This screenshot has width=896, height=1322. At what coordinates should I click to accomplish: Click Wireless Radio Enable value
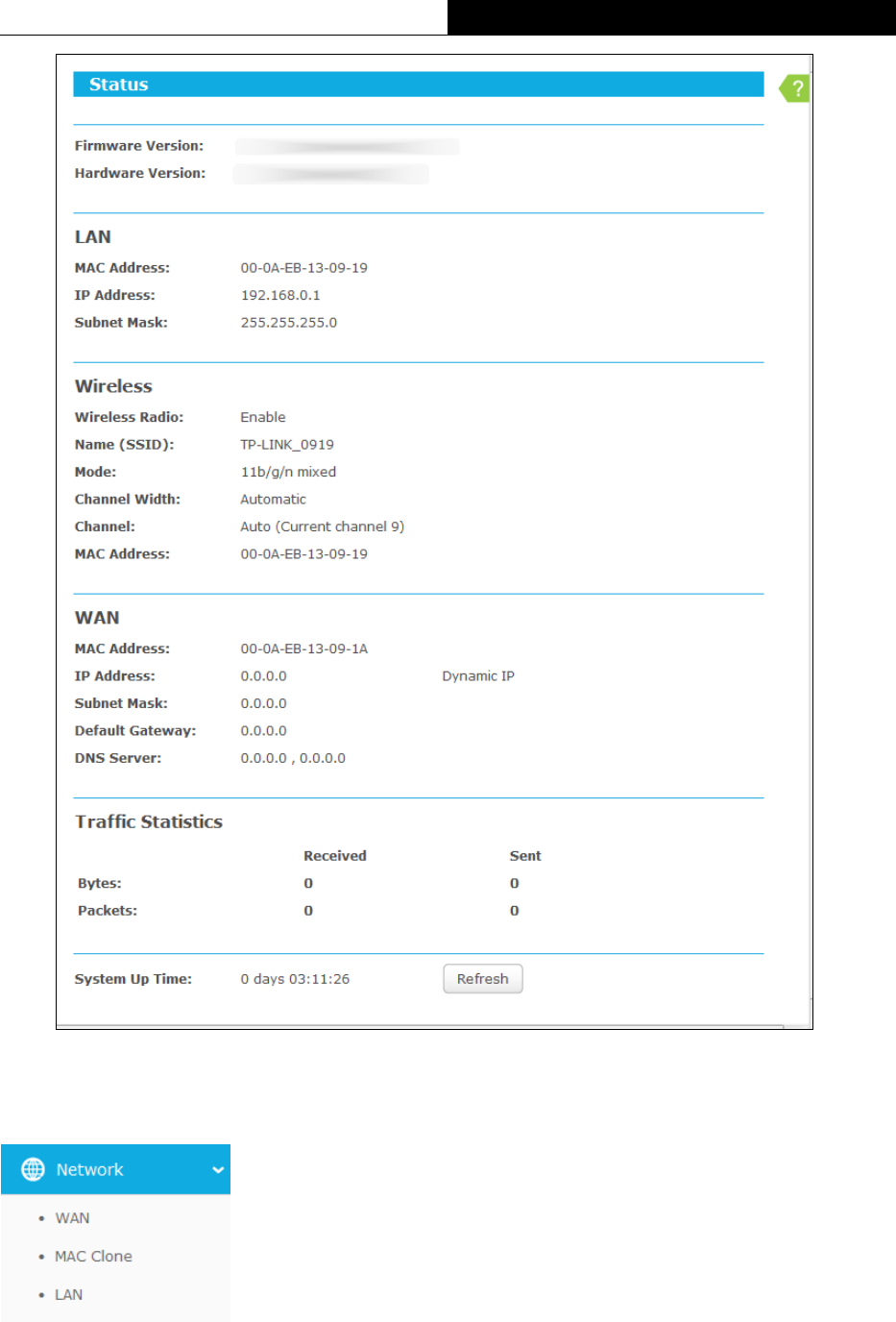[x=263, y=417]
